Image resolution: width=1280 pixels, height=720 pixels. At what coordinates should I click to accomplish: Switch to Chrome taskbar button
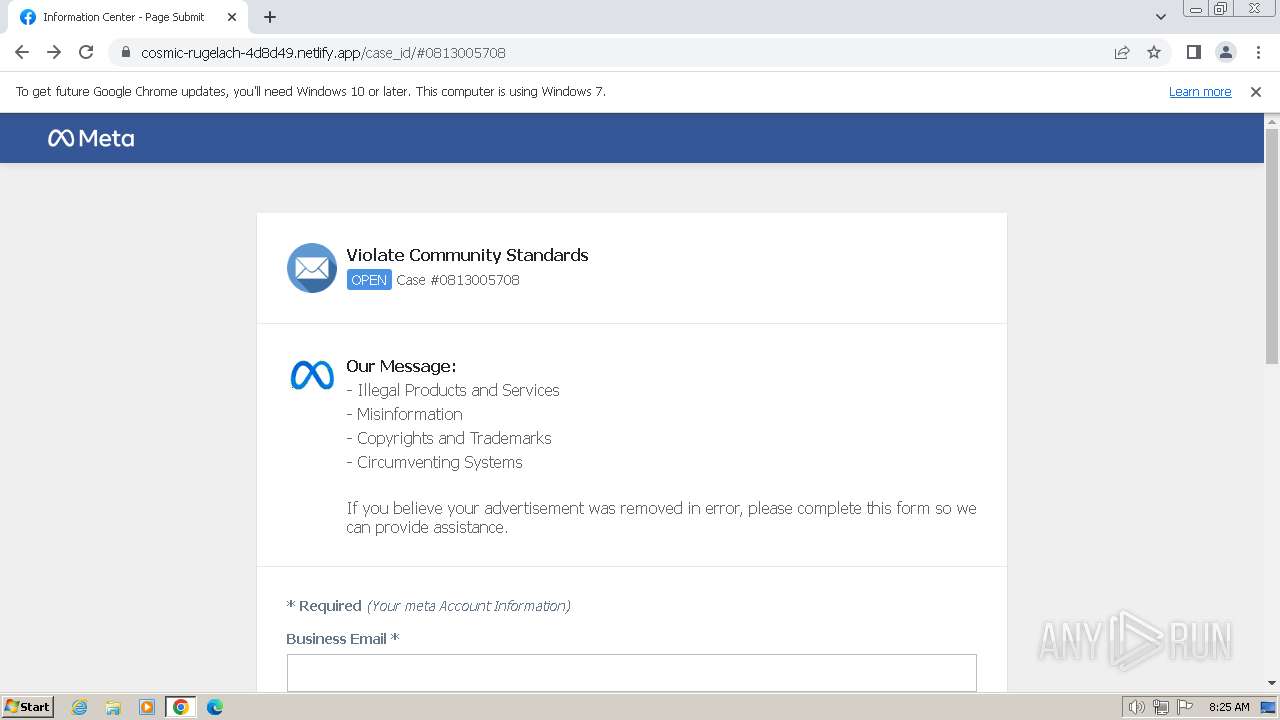[181, 707]
